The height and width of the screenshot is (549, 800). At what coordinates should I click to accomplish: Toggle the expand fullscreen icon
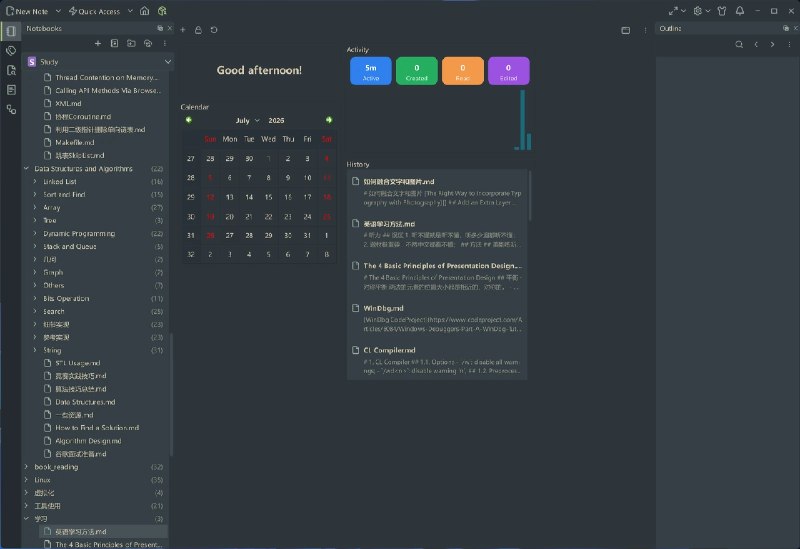click(673, 11)
